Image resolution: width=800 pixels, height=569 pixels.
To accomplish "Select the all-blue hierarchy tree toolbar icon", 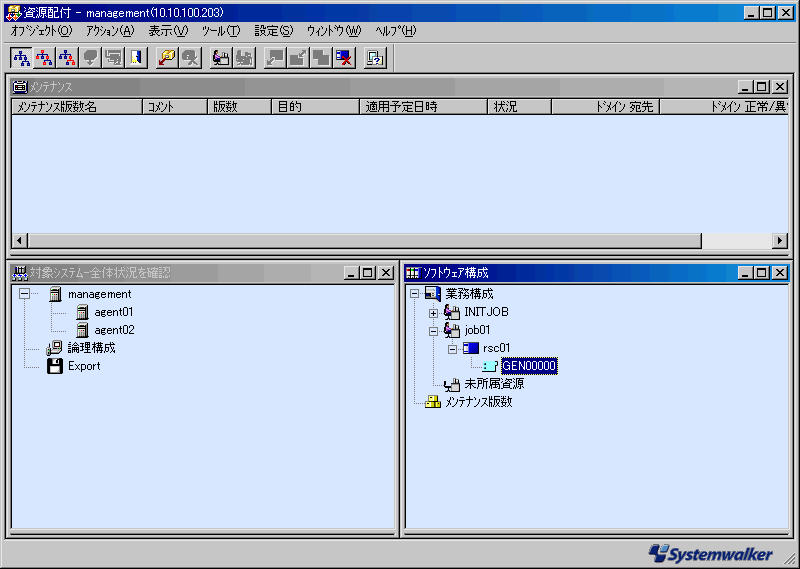I will pyautogui.click(x=21, y=58).
